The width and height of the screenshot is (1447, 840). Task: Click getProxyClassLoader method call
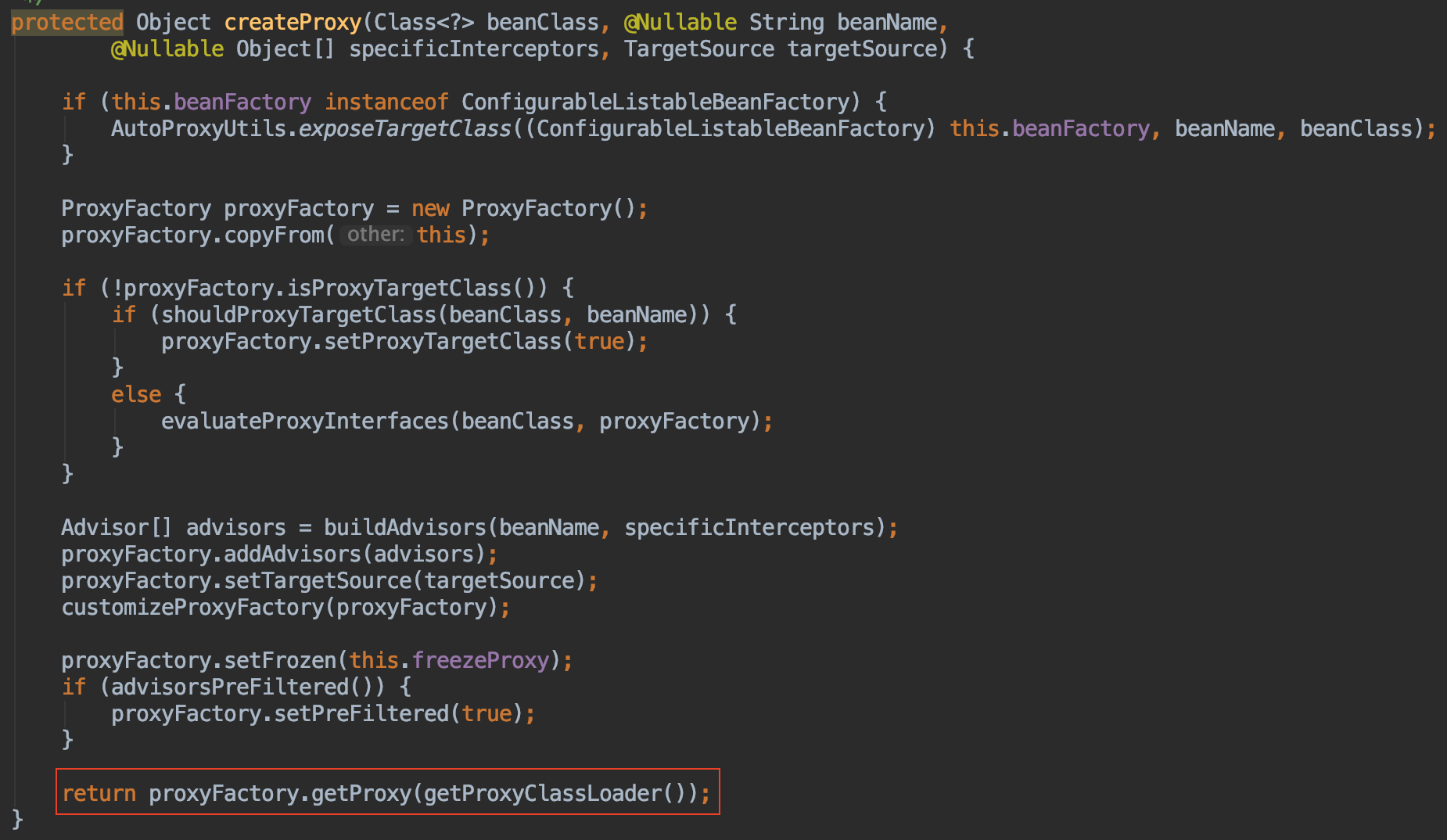pyautogui.click(x=543, y=794)
